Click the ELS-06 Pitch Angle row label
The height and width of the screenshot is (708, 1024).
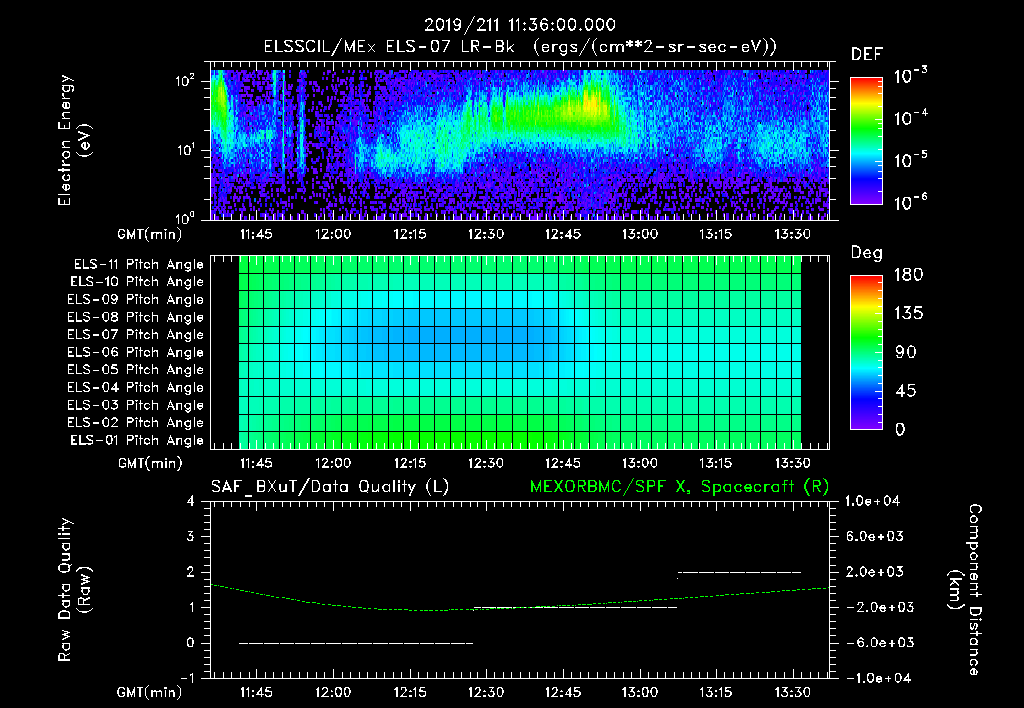136,352
